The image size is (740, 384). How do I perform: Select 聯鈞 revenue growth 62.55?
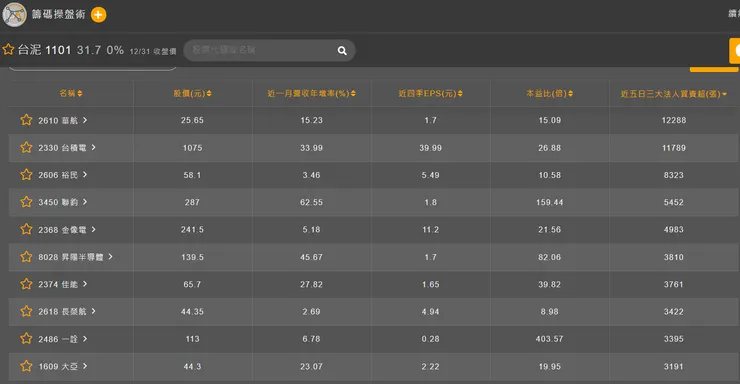click(x=311, y=202)
